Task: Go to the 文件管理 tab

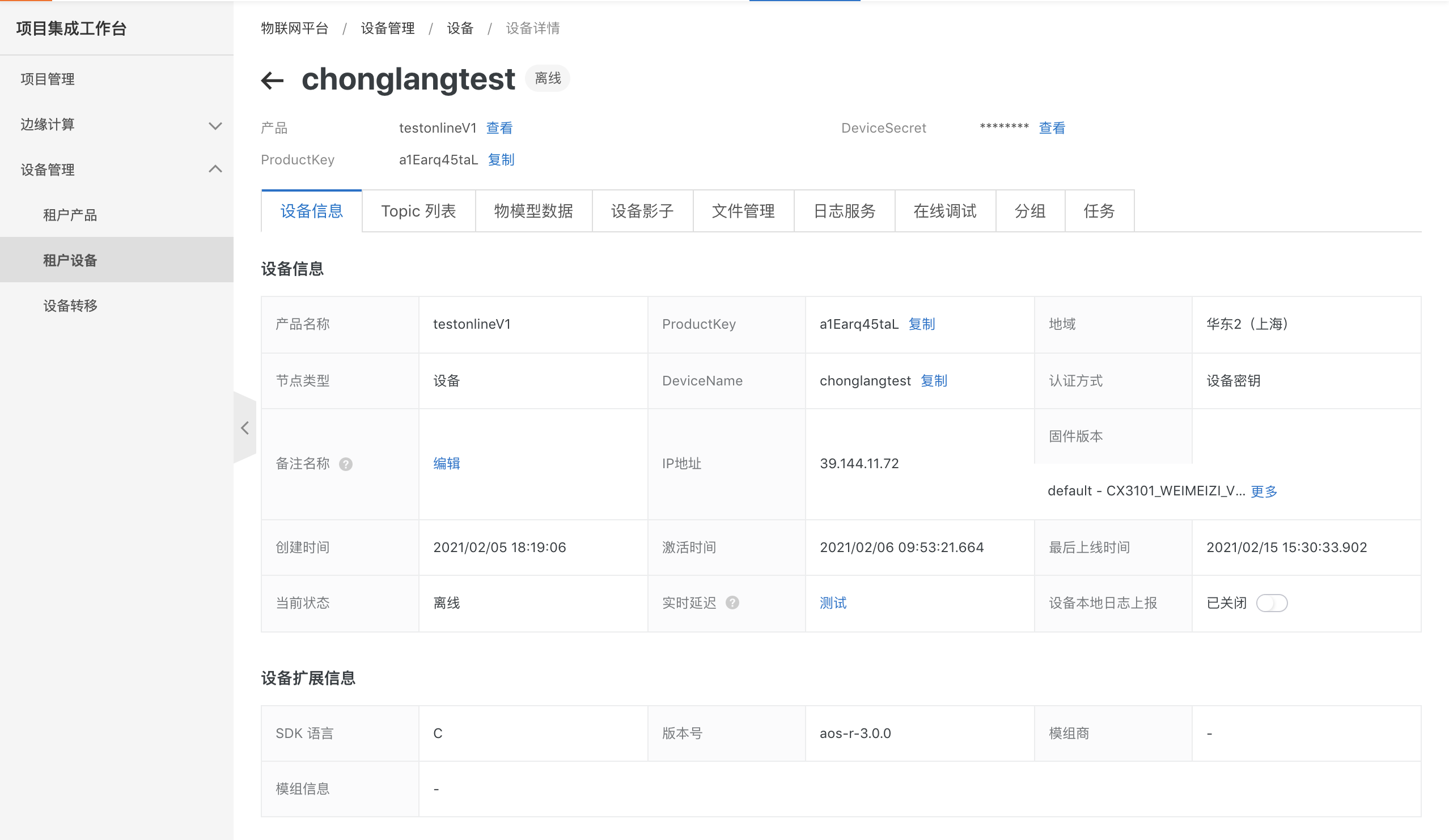Action: 743,211
